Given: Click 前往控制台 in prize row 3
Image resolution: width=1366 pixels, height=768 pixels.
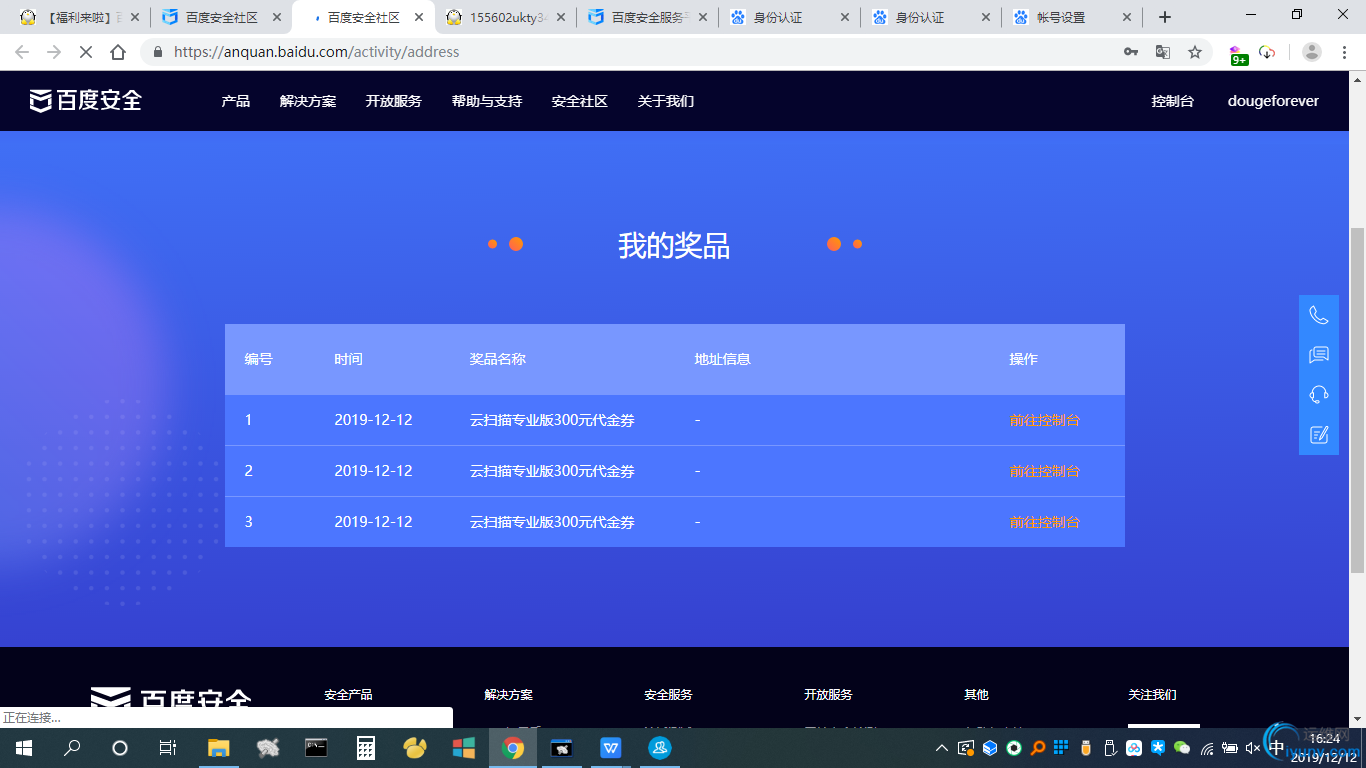Looking at the screenshot, I should 1045,522.
